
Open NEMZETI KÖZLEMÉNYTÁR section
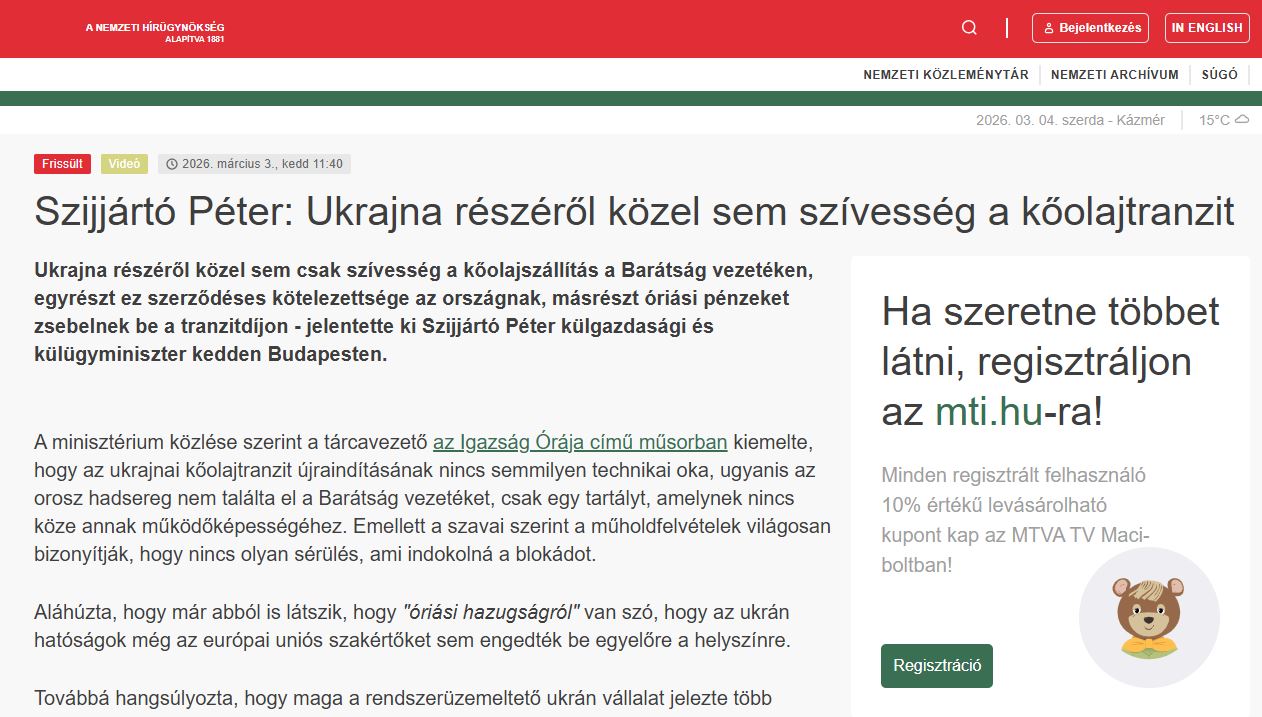(x=945, y=74)
